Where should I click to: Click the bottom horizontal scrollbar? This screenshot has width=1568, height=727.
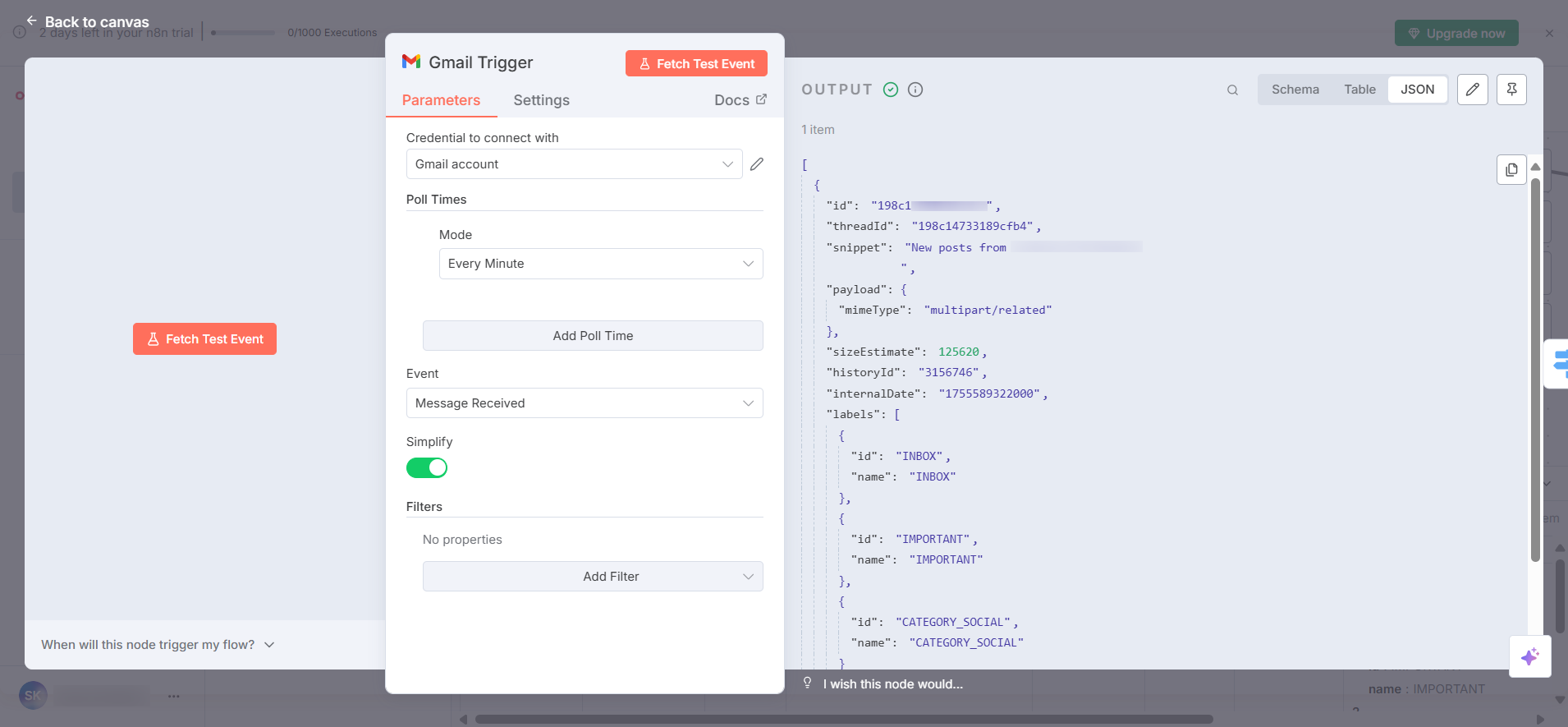[x=844, y=720]
